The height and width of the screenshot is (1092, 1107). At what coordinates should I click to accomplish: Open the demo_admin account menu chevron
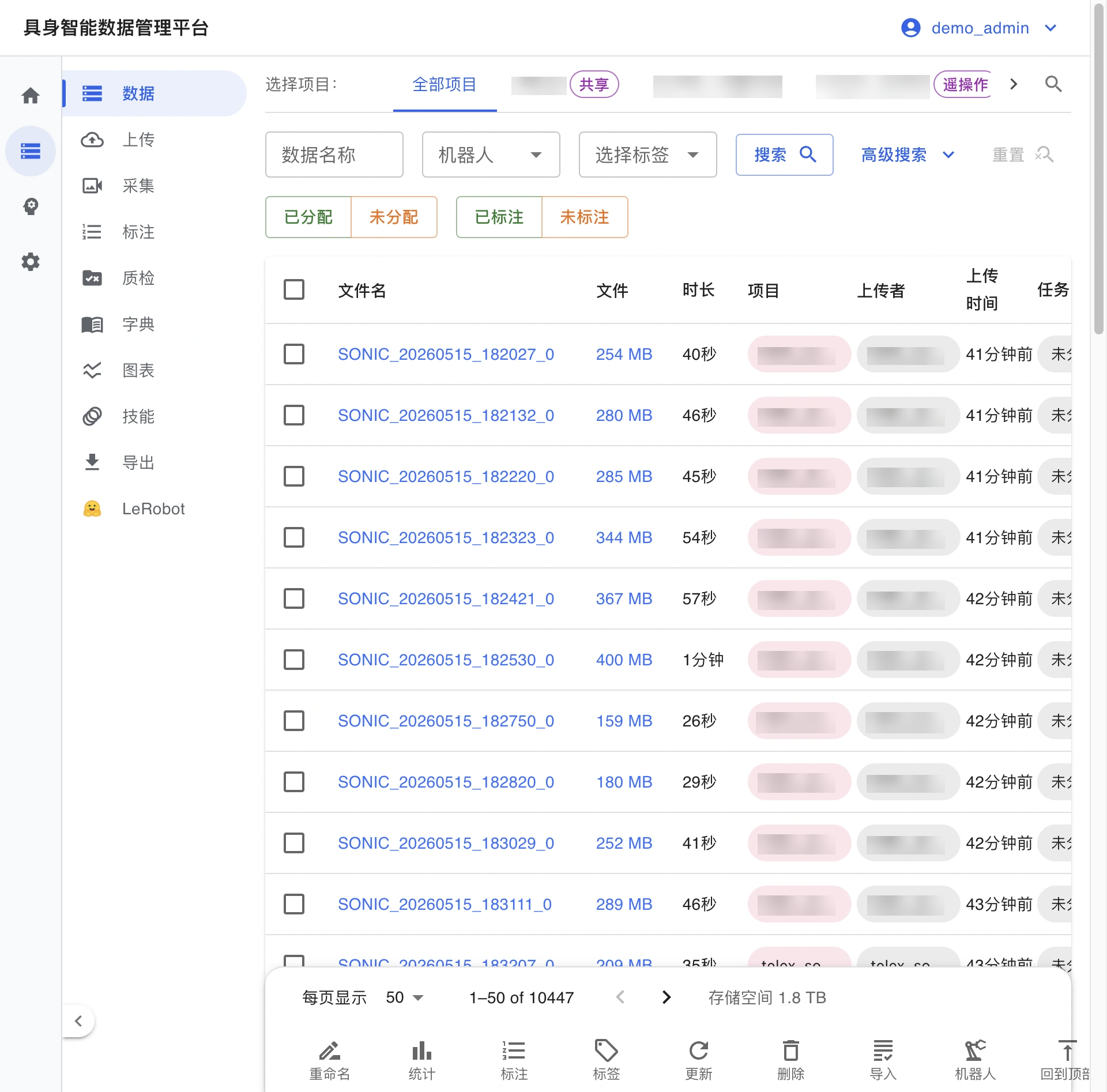click(x=1050, y=28)
